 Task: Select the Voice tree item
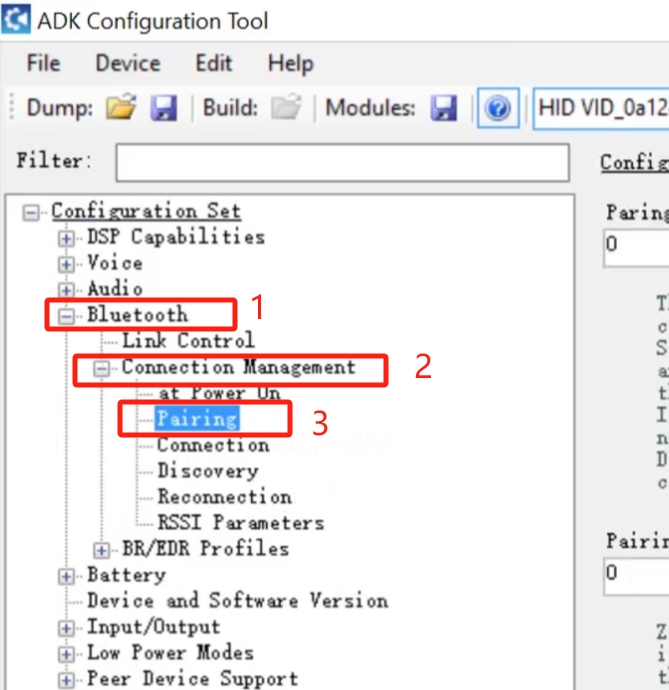coord(115,263)
